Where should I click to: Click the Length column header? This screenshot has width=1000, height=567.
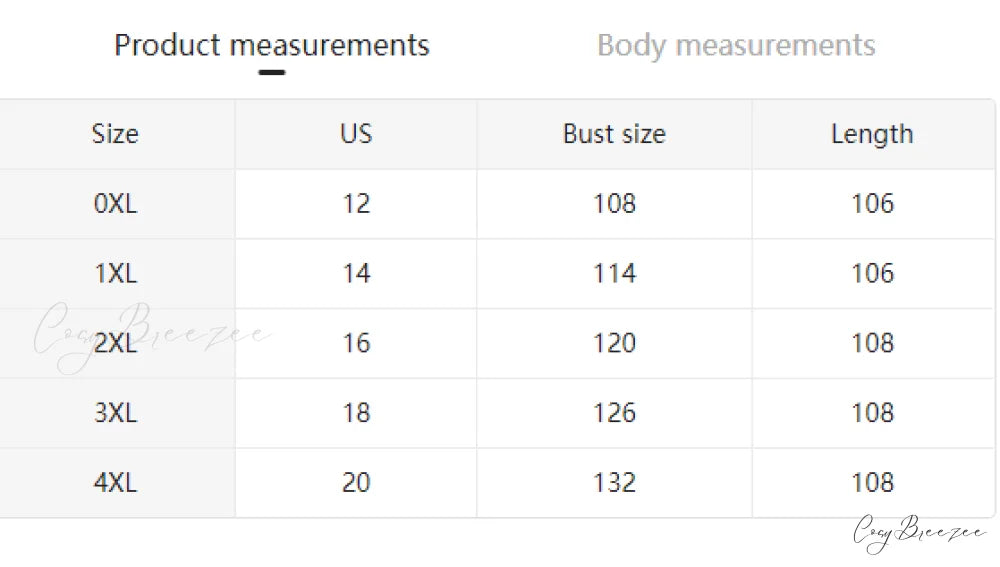pyautogui.click(x=872, y=134)
